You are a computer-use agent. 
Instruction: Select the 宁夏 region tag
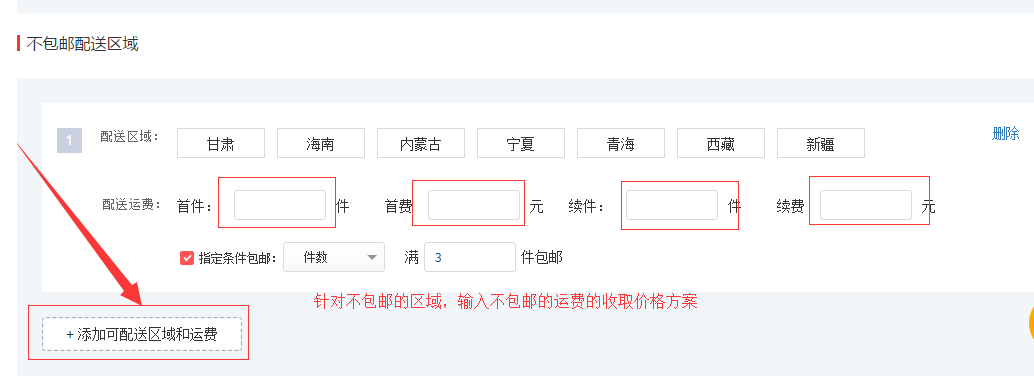click(521, 143)
